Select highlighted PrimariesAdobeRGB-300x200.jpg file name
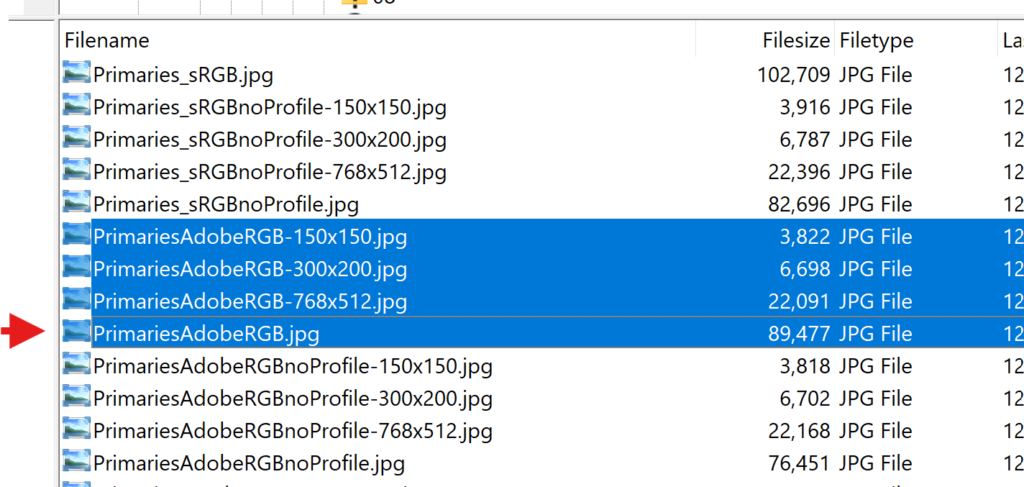 250,270
